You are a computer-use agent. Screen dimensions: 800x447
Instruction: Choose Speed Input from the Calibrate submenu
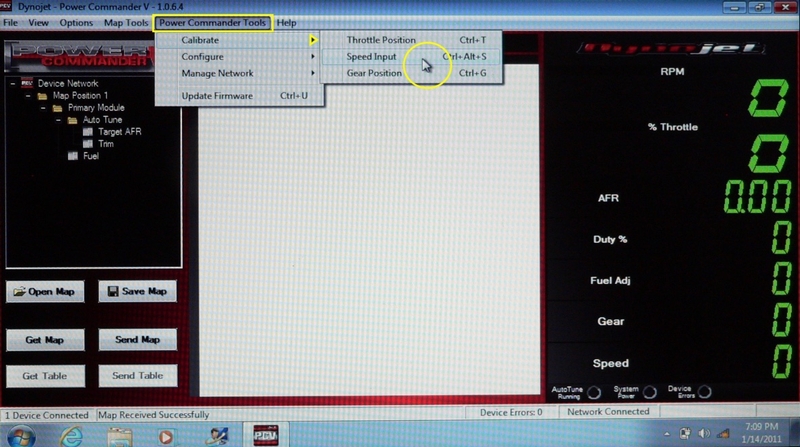coord(371,57)
